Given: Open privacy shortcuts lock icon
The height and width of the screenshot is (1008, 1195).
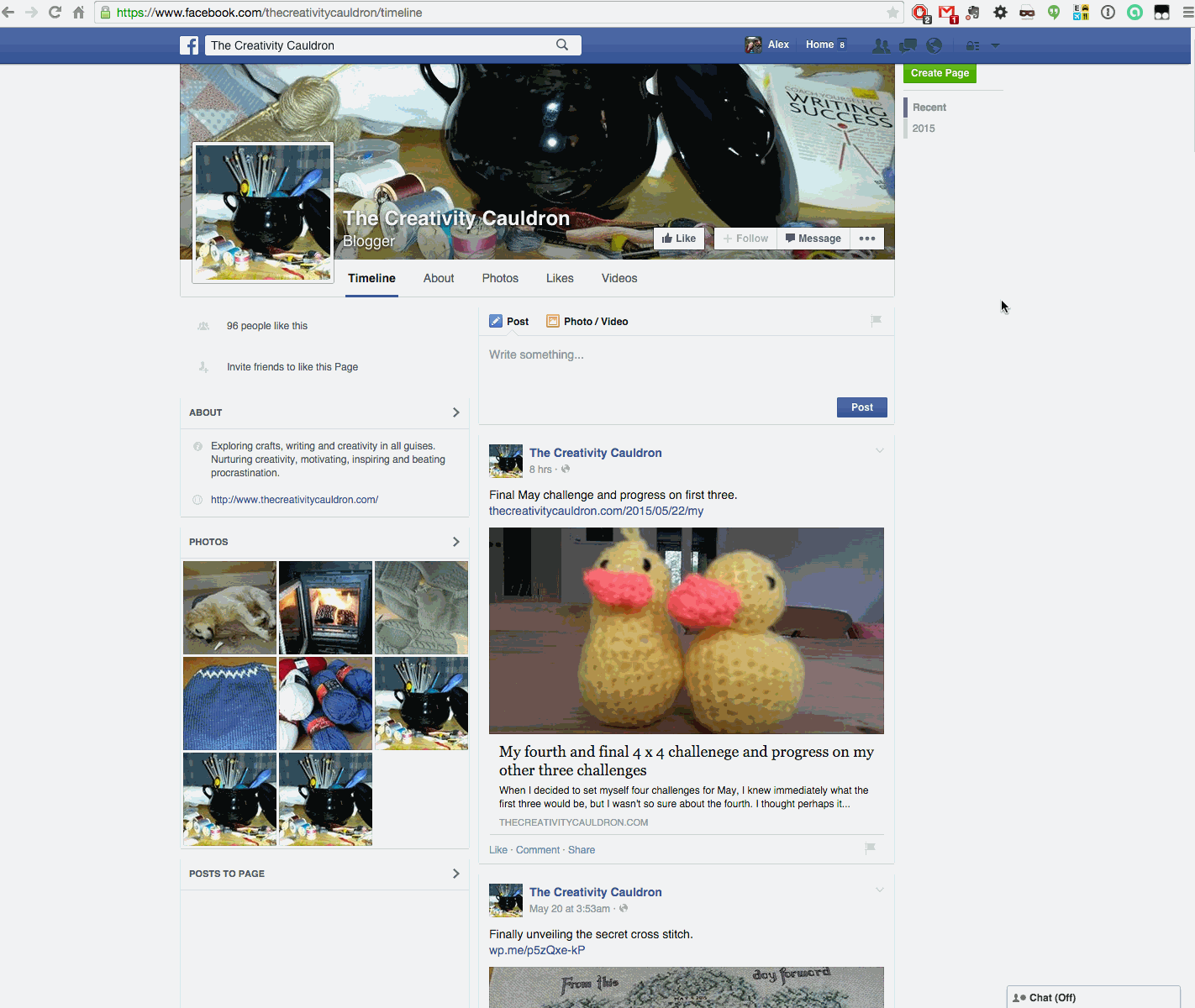Looking at the screenshot, I should click(x=976, y=45).
